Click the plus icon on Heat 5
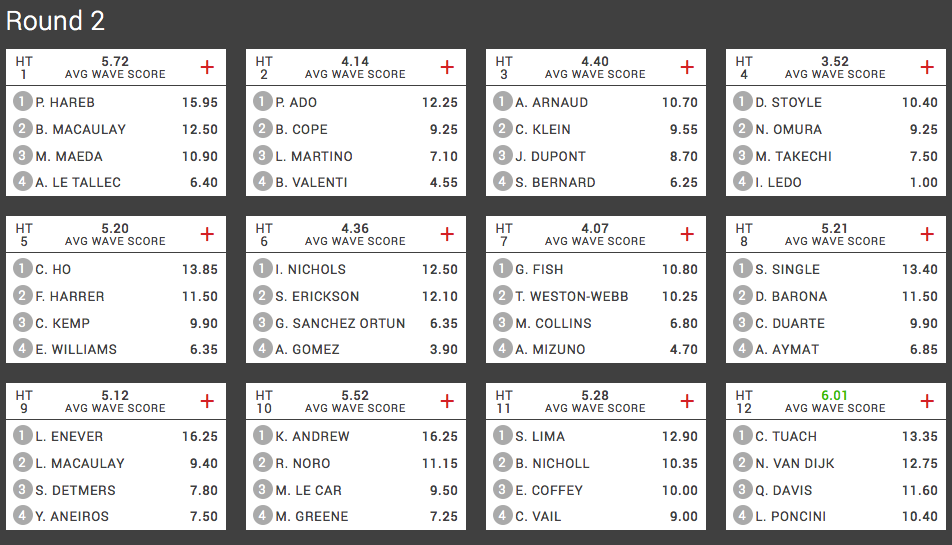This screenshot has width=952, height=545. (x=207, y=234)
